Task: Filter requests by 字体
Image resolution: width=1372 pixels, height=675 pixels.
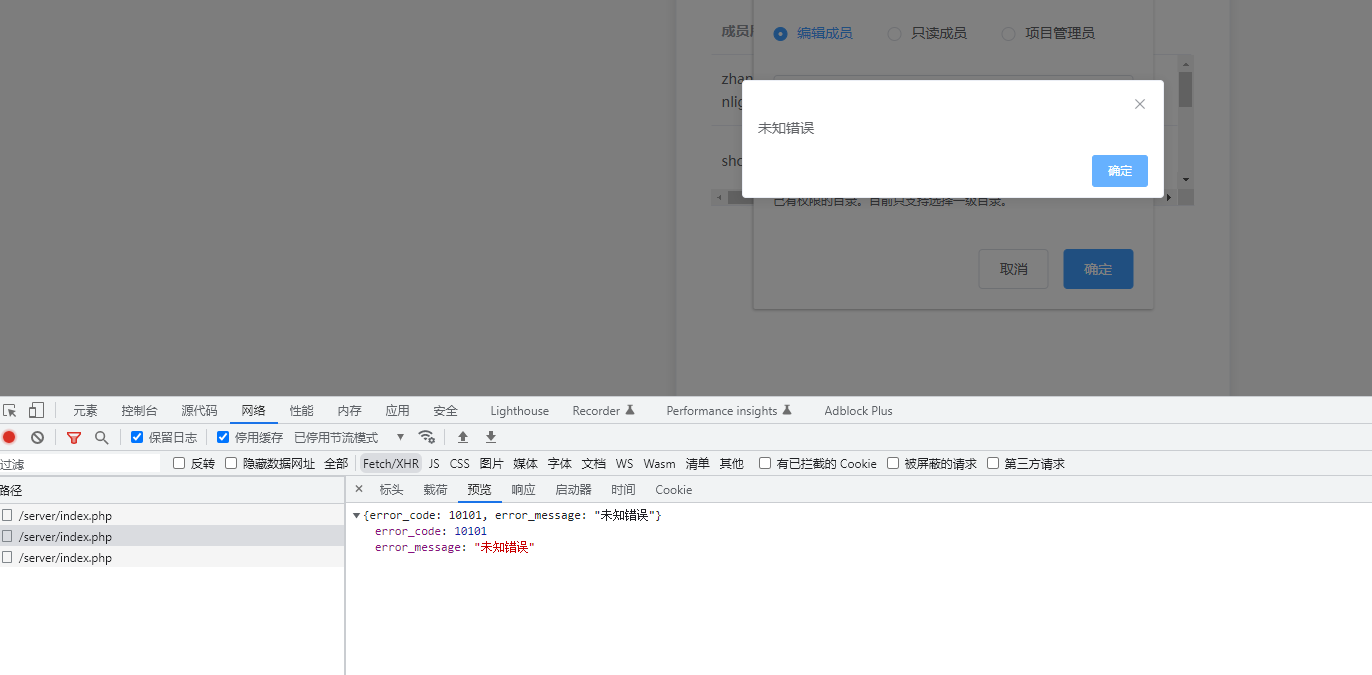Action: (x=559, y=463)
